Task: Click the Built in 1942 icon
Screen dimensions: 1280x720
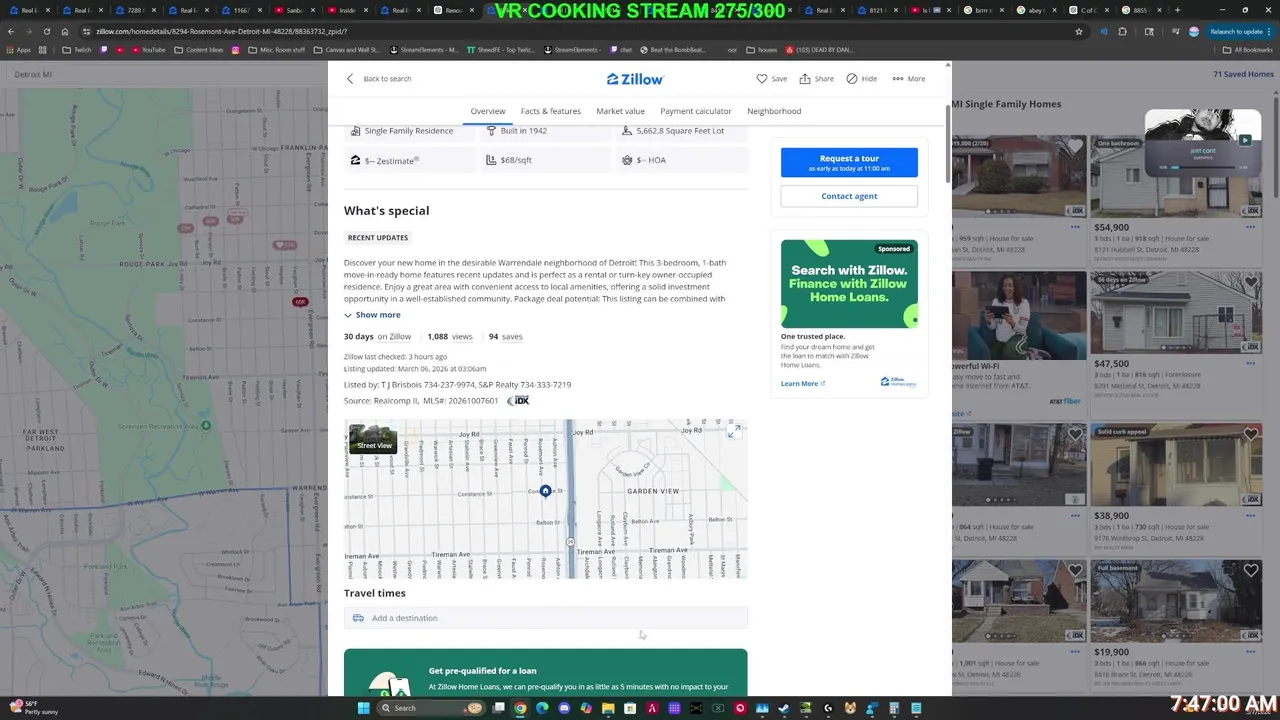Action: tap(491, 131)
